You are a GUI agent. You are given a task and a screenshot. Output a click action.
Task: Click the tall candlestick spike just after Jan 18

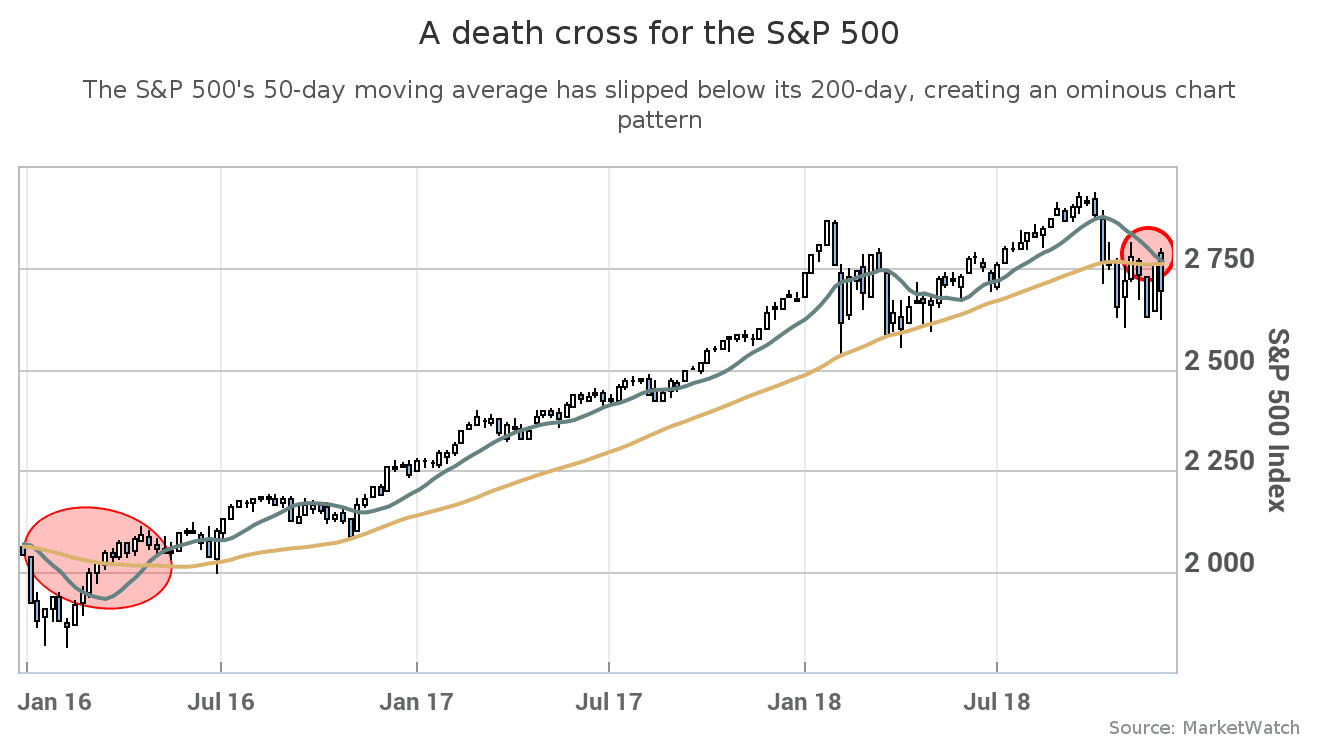click(829, 240)
